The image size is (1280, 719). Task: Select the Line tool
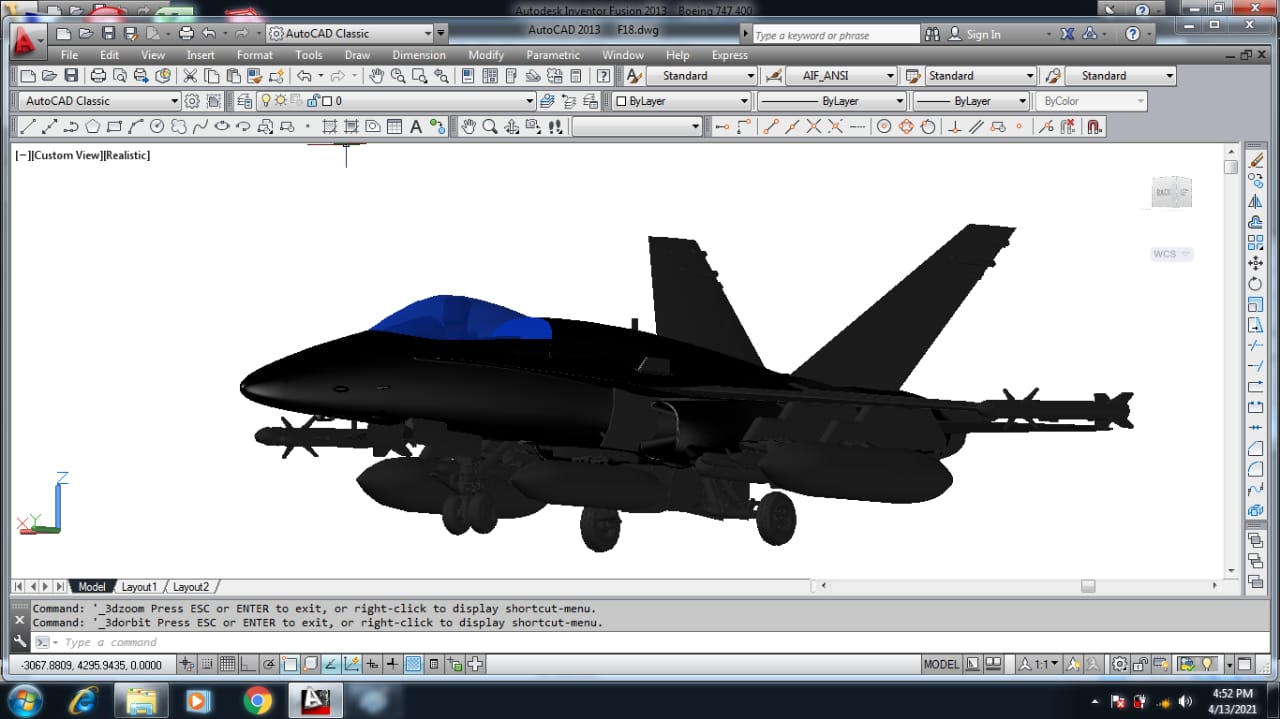click(27, 126)
